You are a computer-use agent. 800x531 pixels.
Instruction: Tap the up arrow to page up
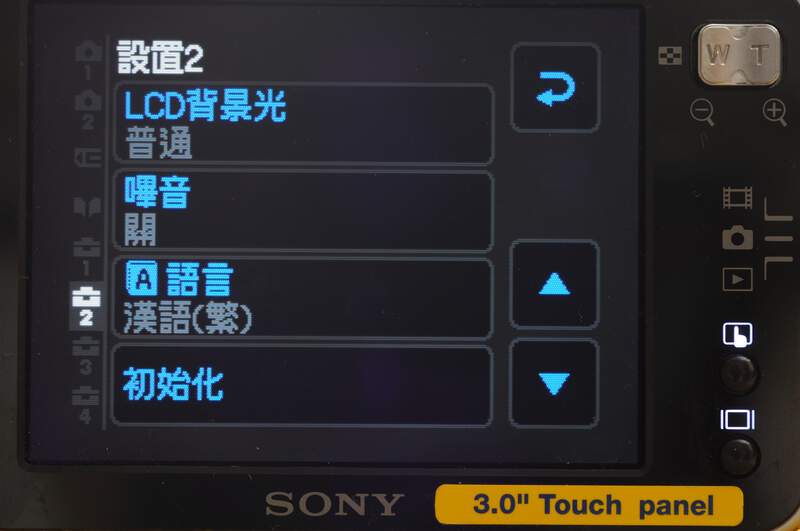point(554,284)
